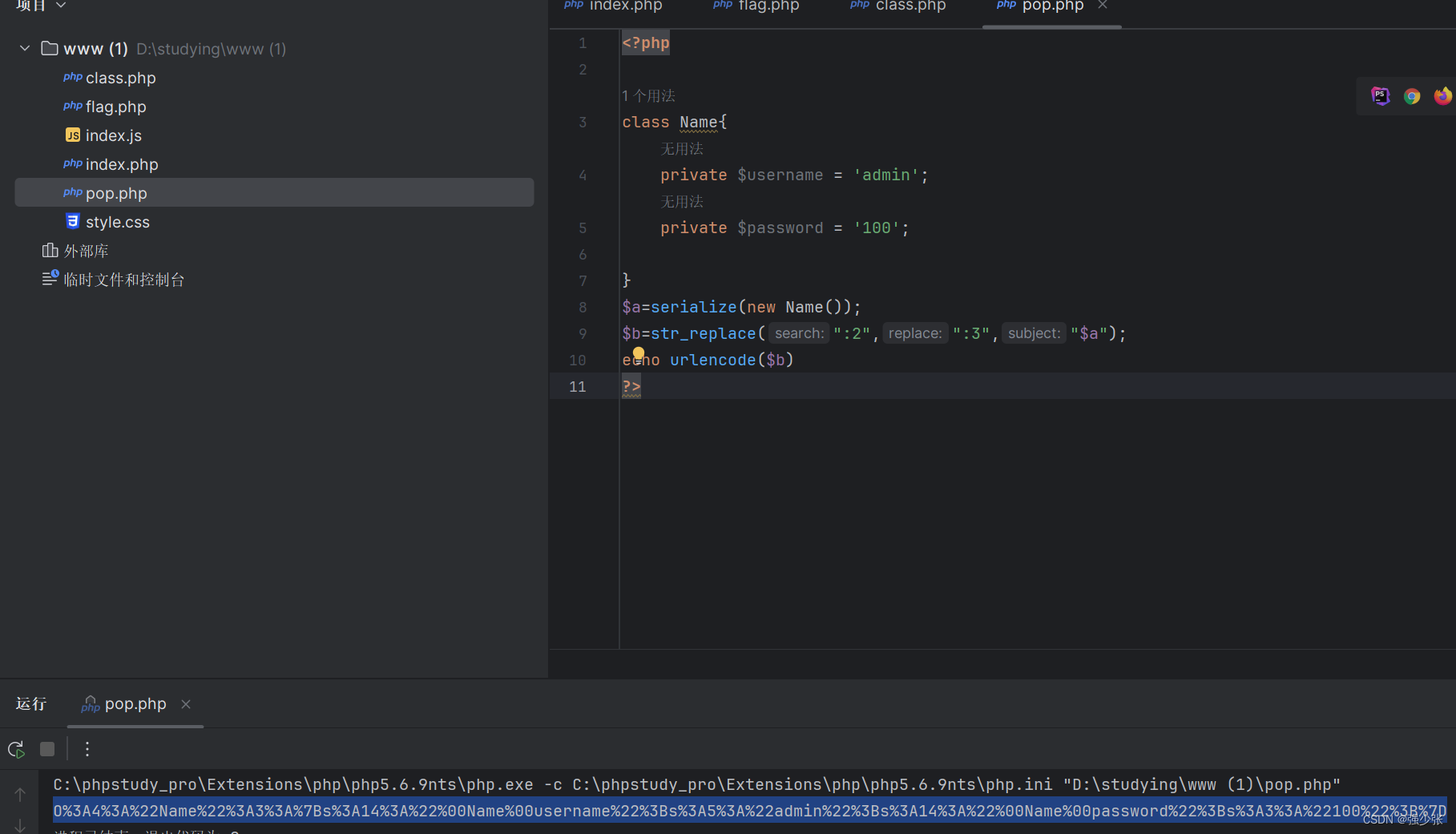Close the pop.php editor tab
The image size is (1456, 834).
[x=1103, y=6]
